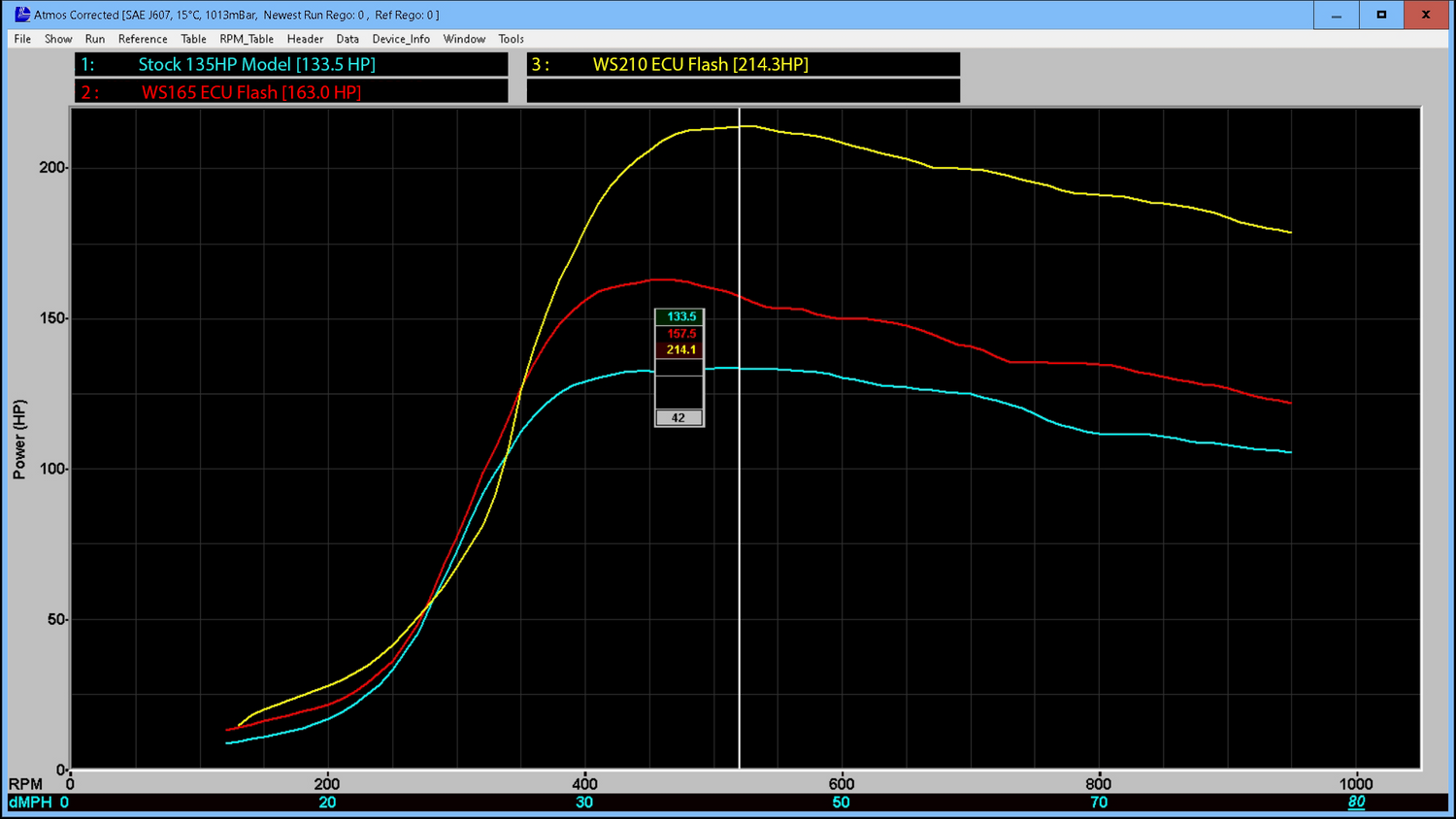Open the Tools menu

click(511, 39)
